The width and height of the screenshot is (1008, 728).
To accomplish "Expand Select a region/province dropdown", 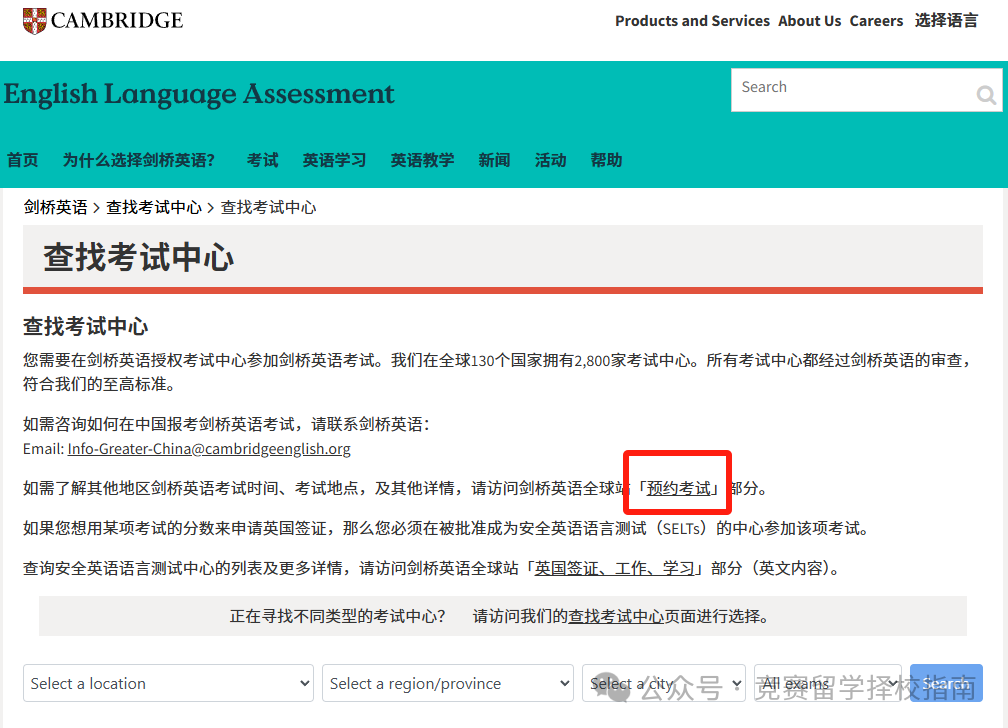I will click(447, 683).
